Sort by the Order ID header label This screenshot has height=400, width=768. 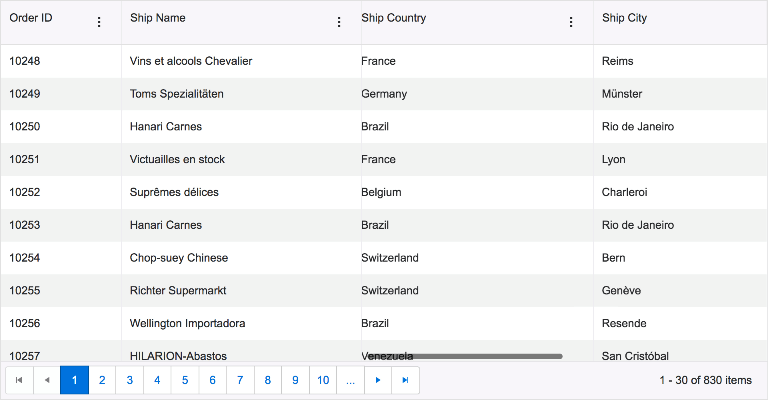[31, 18]
